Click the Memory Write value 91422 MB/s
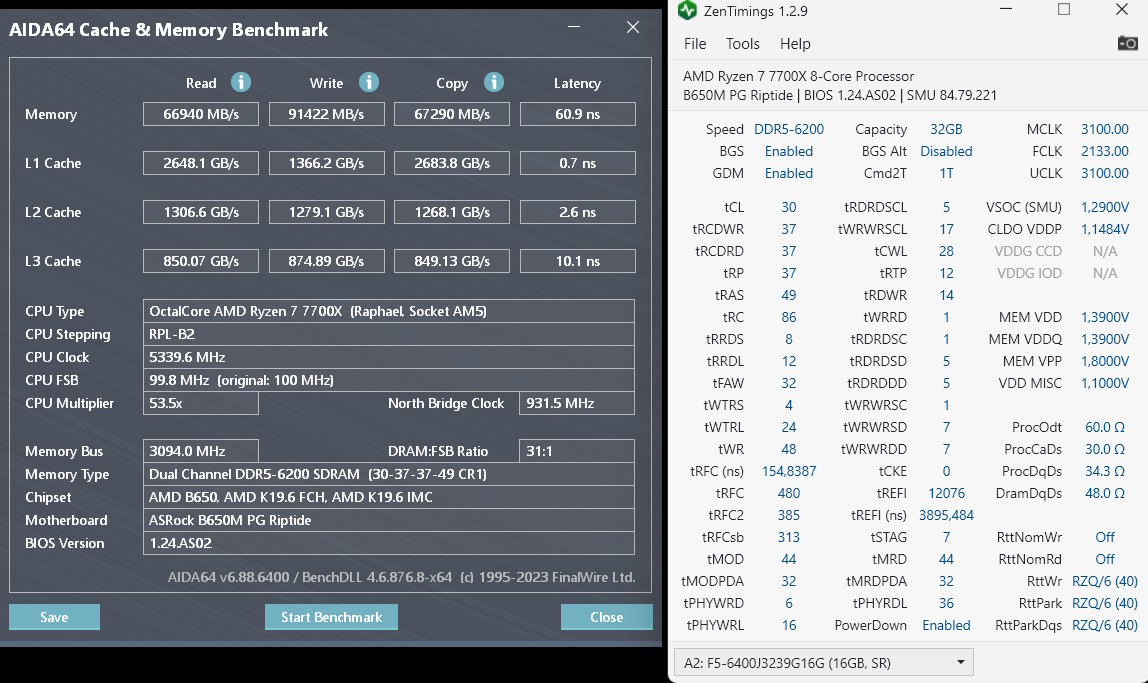The height and width of the screenshot is (683, 1148). (x=327, y=114)
